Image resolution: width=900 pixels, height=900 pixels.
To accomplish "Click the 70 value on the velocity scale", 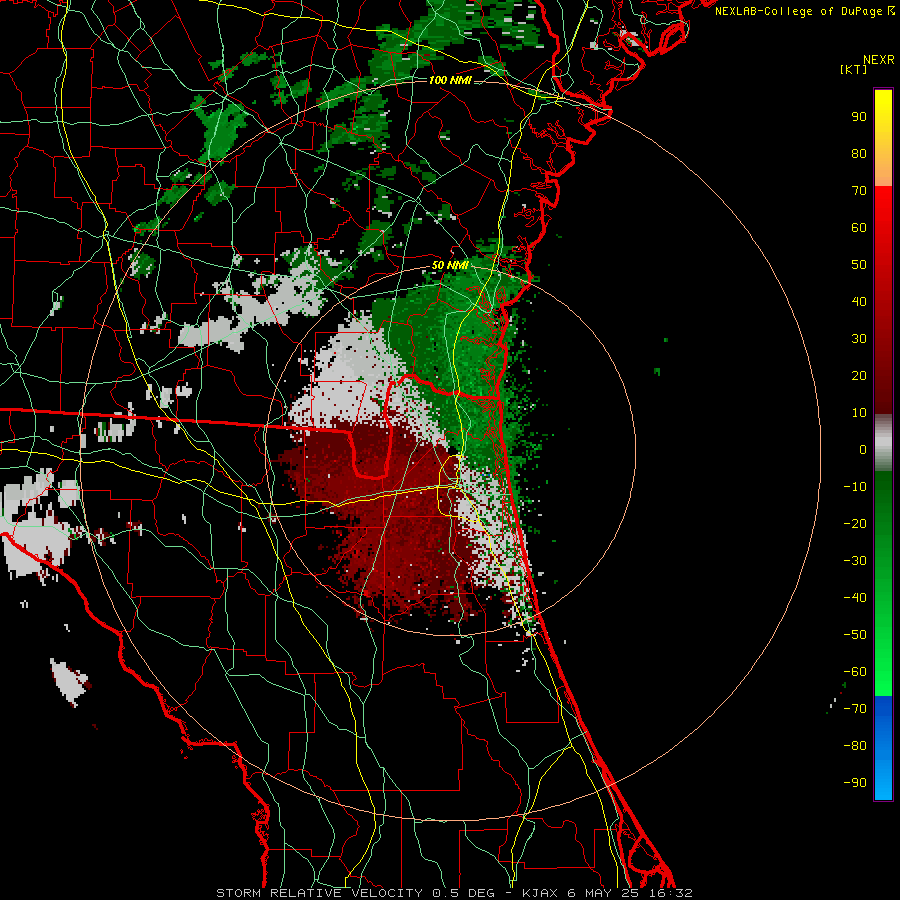I will (x=859, y=191).
